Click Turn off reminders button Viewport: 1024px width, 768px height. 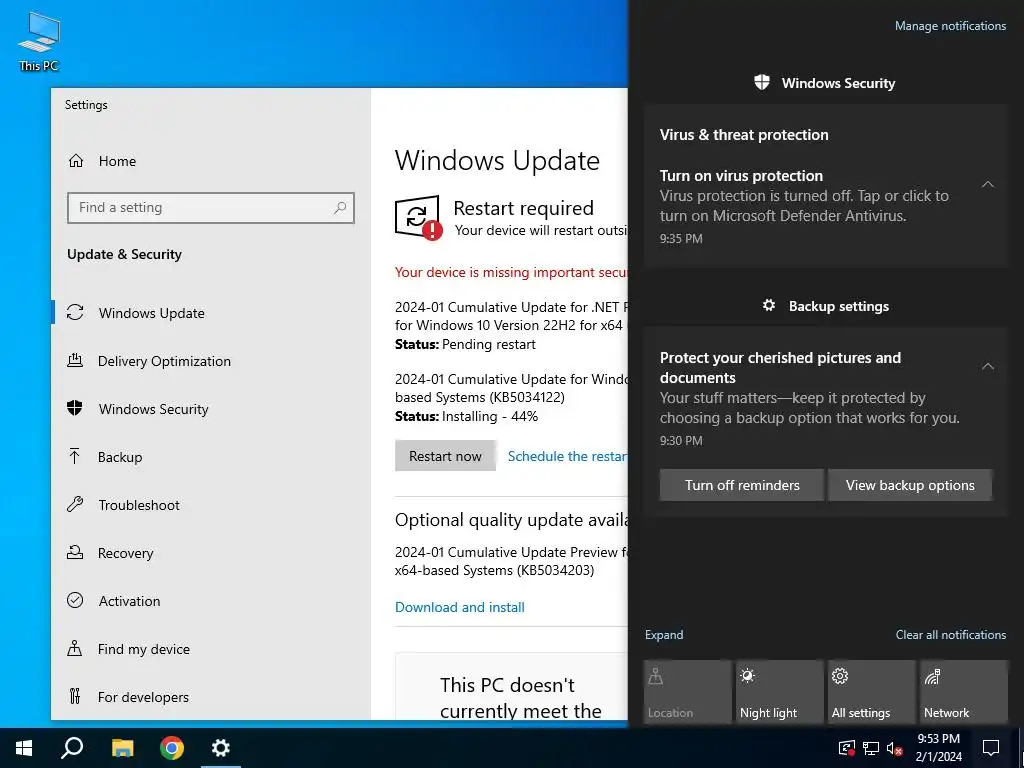click(x=742, y=485)
